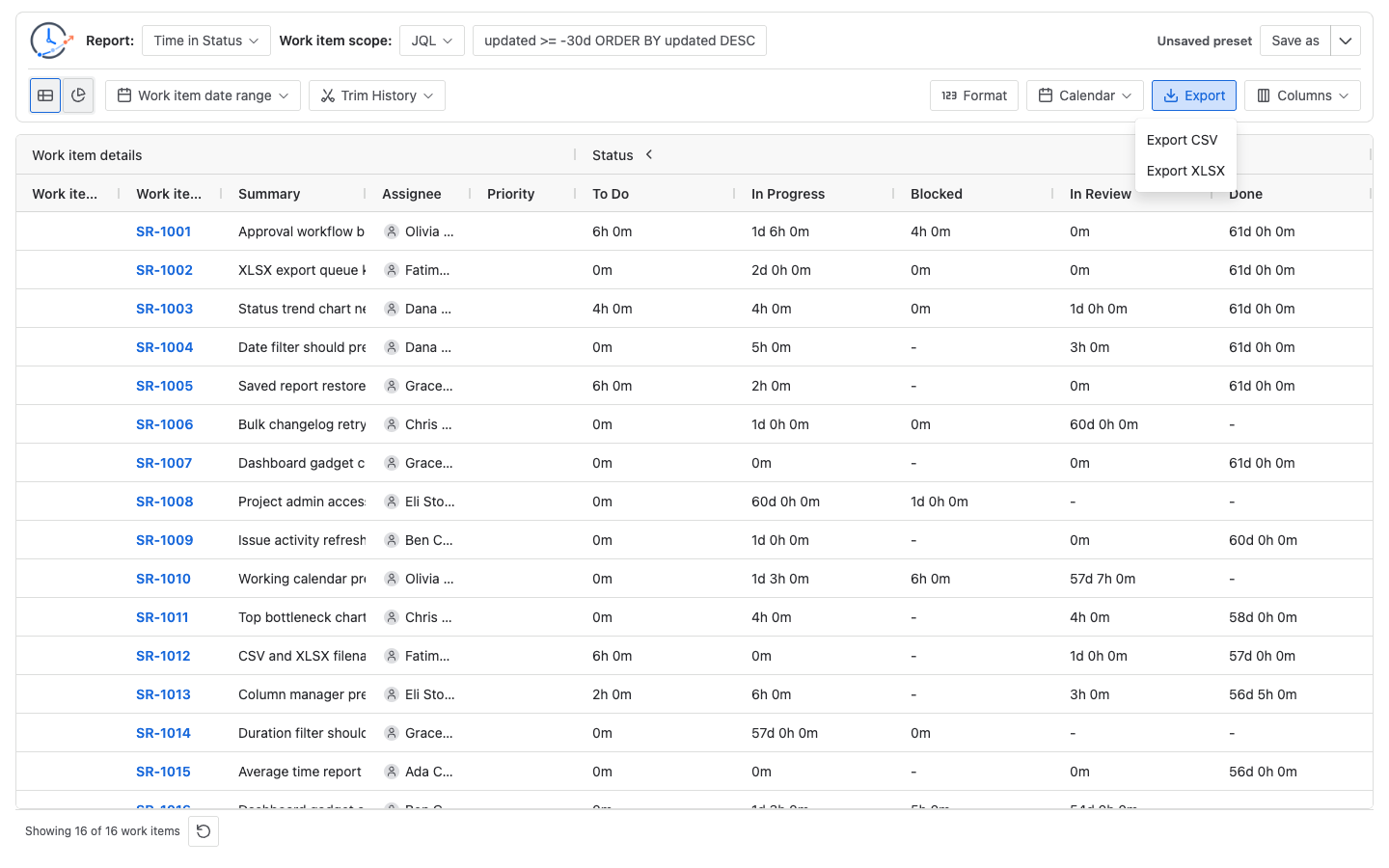
Task: Open issue link SR-1001
Action: click(163, 231)
